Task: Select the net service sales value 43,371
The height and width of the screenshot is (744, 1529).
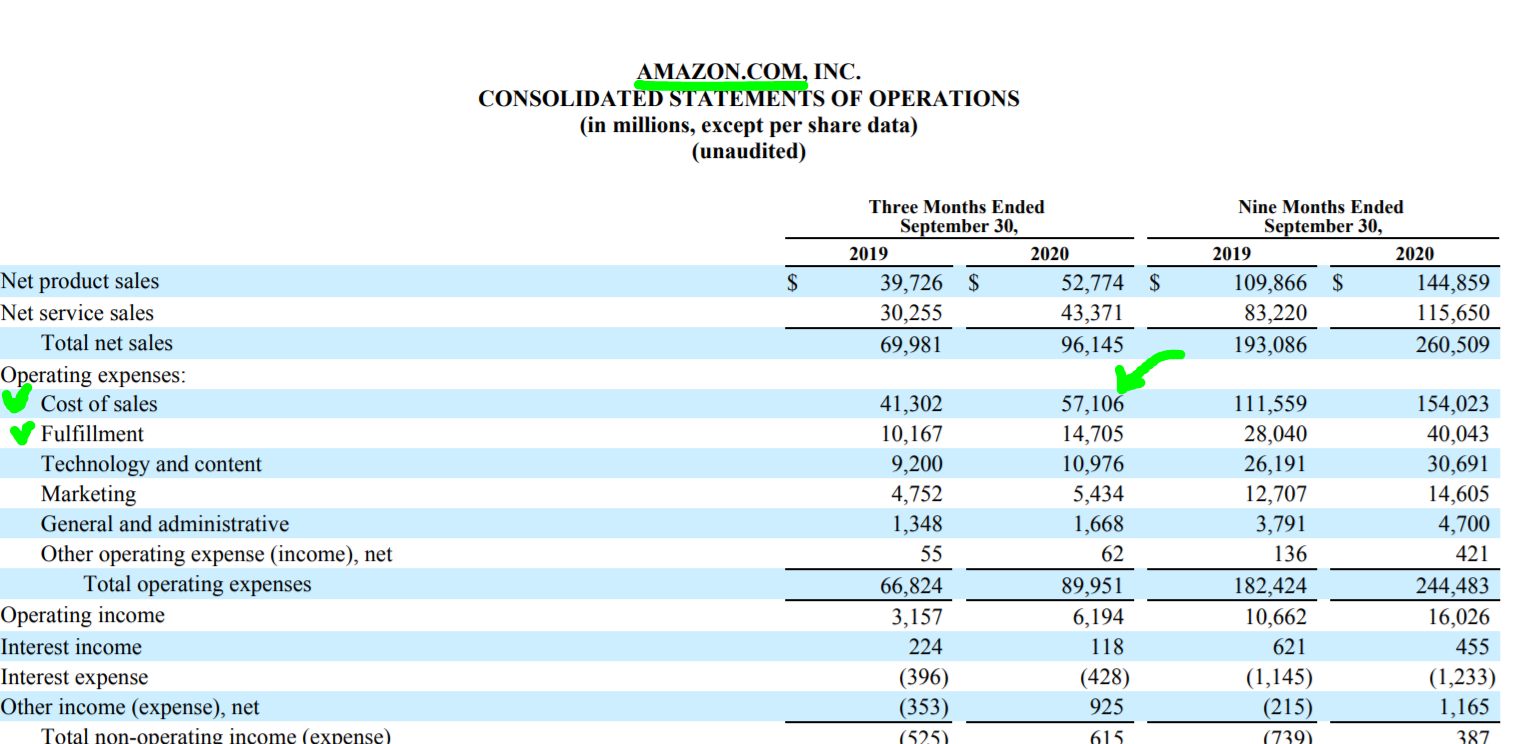Action: 1092,313
